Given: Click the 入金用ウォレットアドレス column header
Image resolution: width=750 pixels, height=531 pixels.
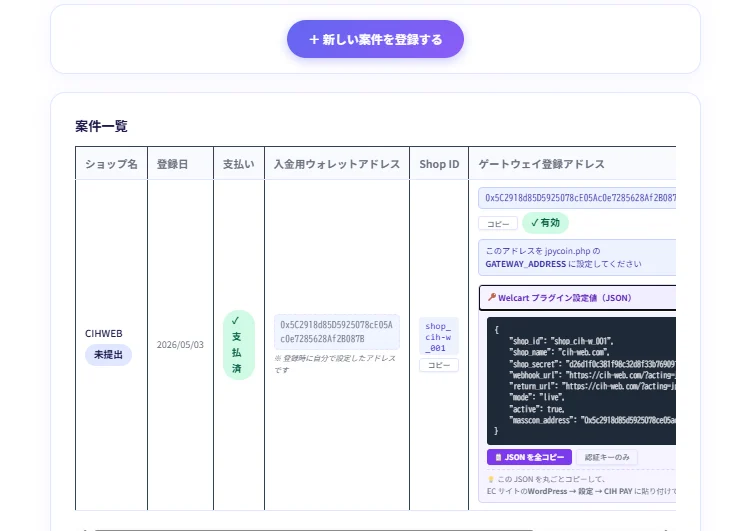Looking at the screenshot, I should point(337,164).
